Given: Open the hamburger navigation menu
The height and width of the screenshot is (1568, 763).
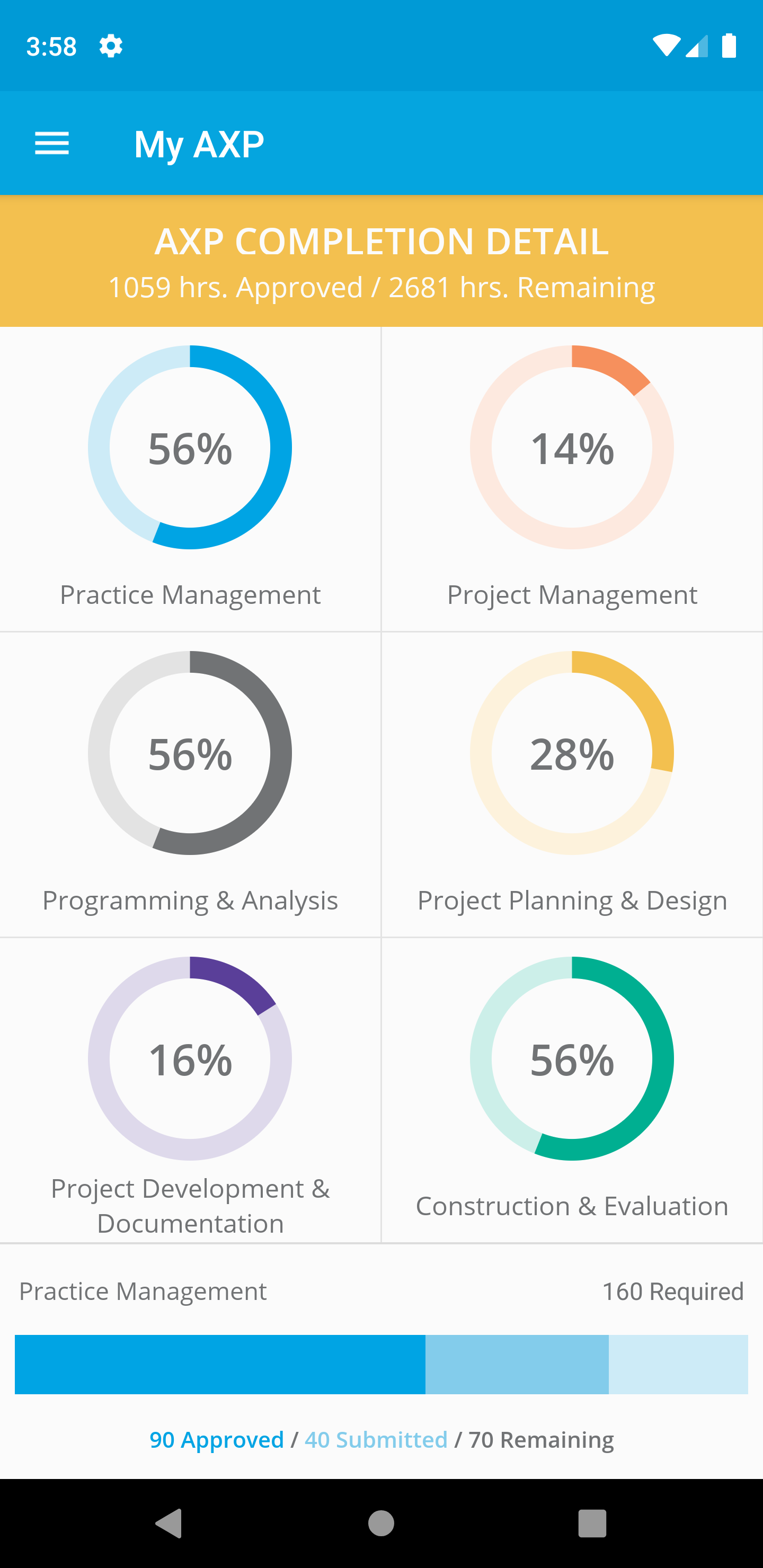Looking at the screenshot, I should pos(52,144).
